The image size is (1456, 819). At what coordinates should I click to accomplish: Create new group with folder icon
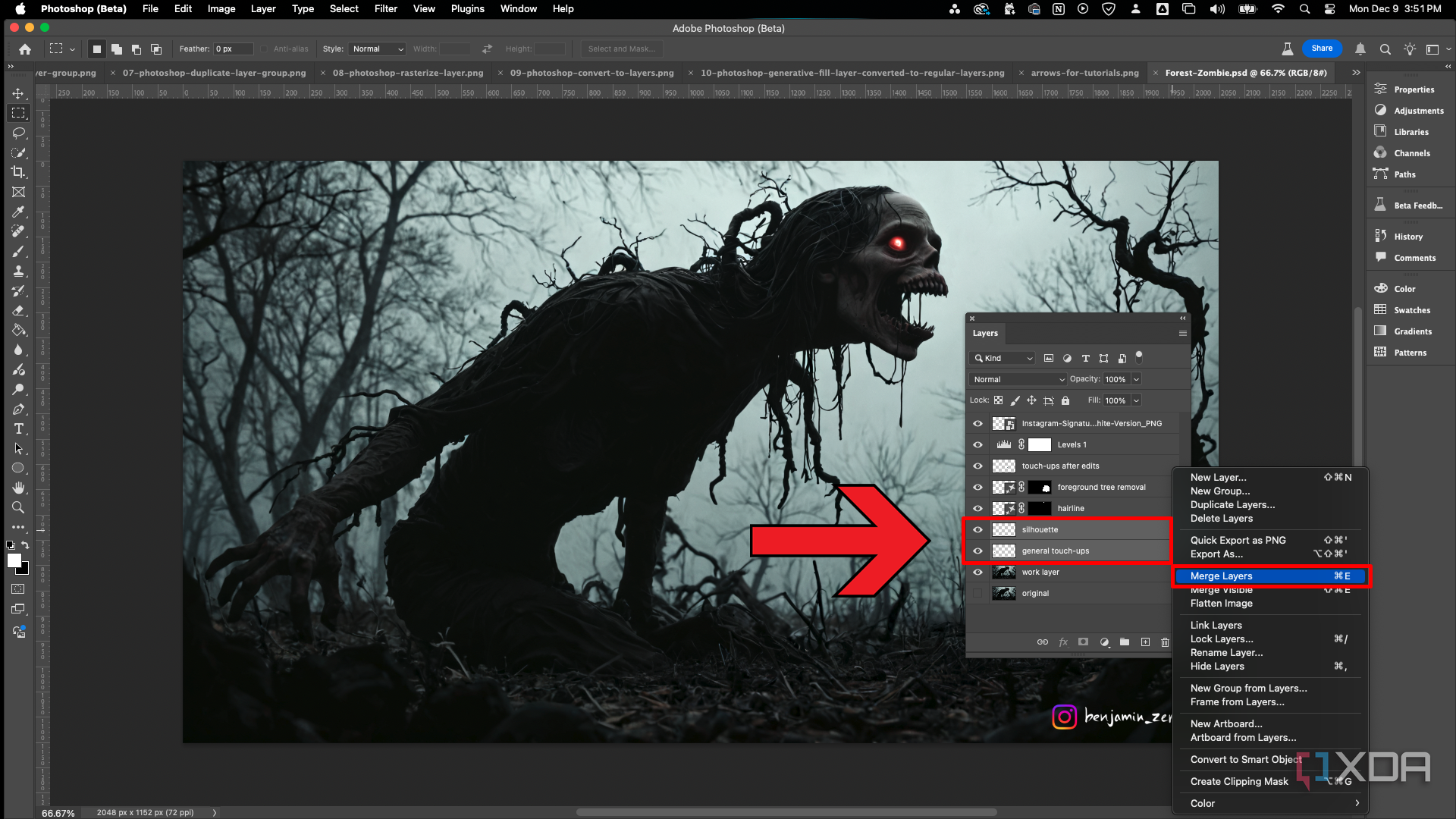pos(1125,642)
